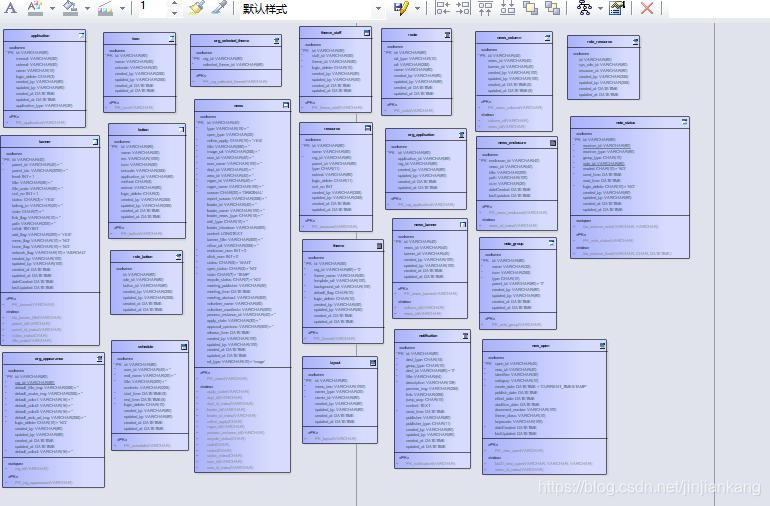Click the news_enclosure table's corner icon

(x=553, y=143)
